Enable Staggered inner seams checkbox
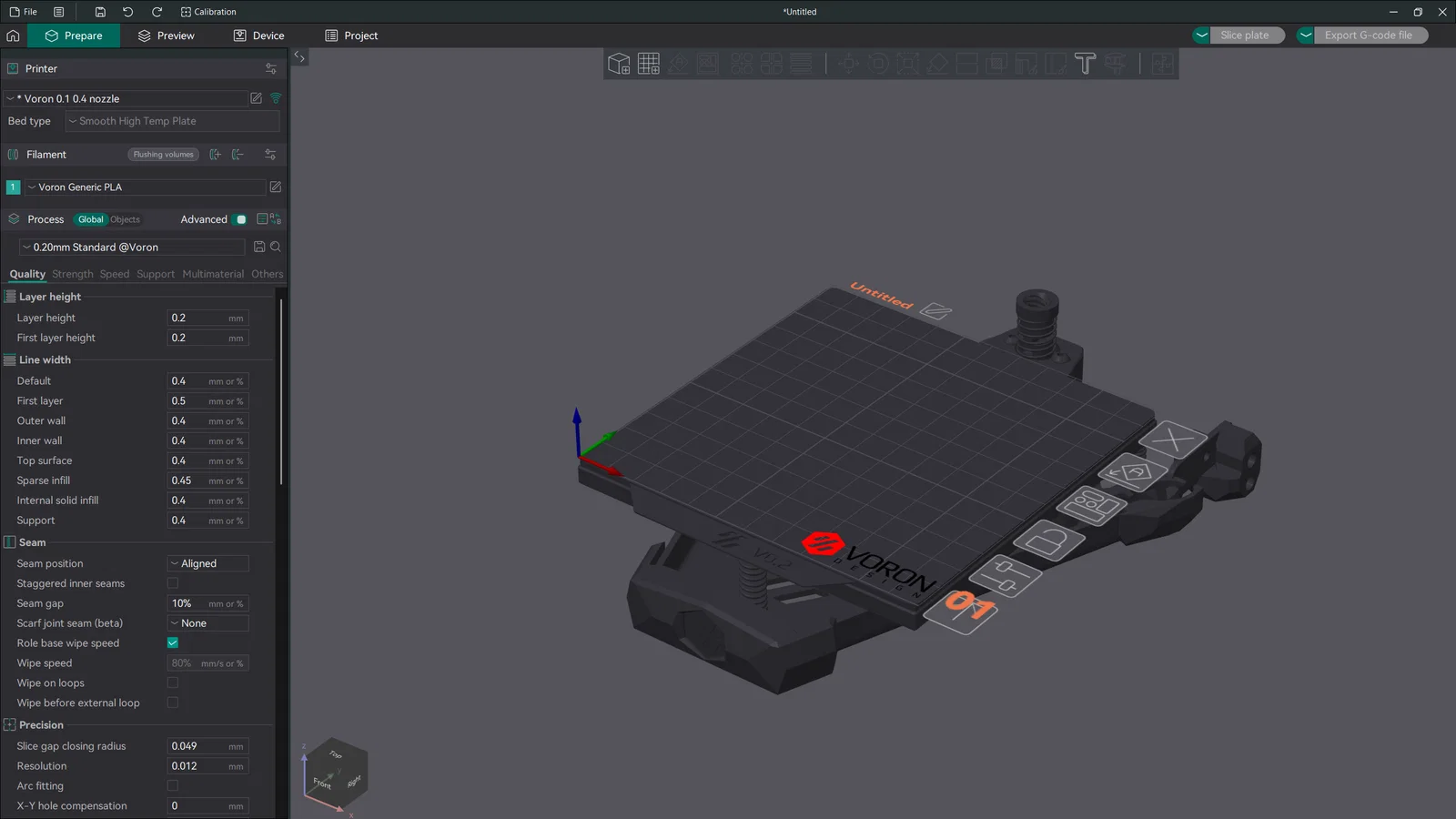Image resolution: width=1456 pixels, height=819 pixels. tap(173, 583)
